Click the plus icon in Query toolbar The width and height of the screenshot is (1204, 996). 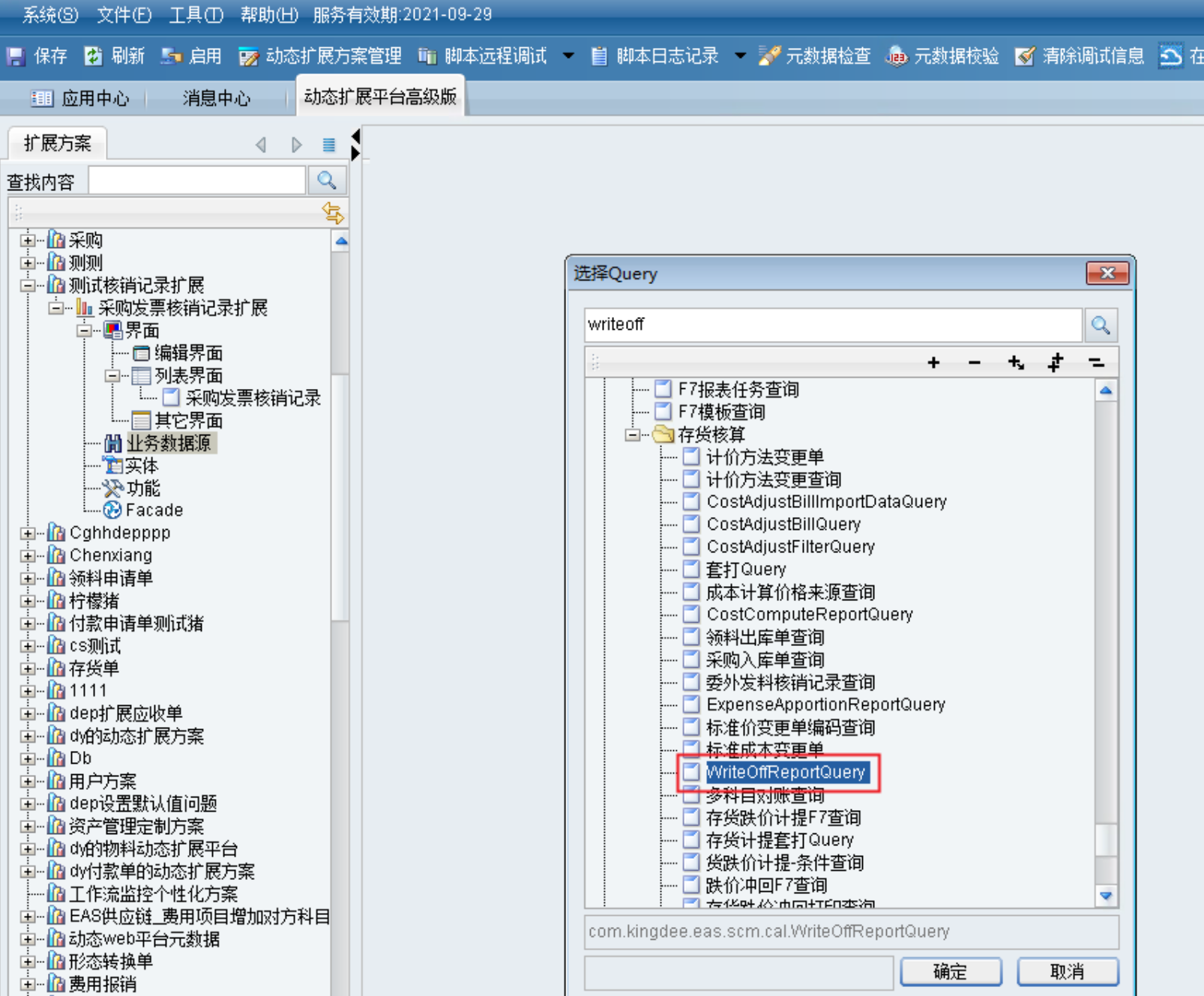933,363
